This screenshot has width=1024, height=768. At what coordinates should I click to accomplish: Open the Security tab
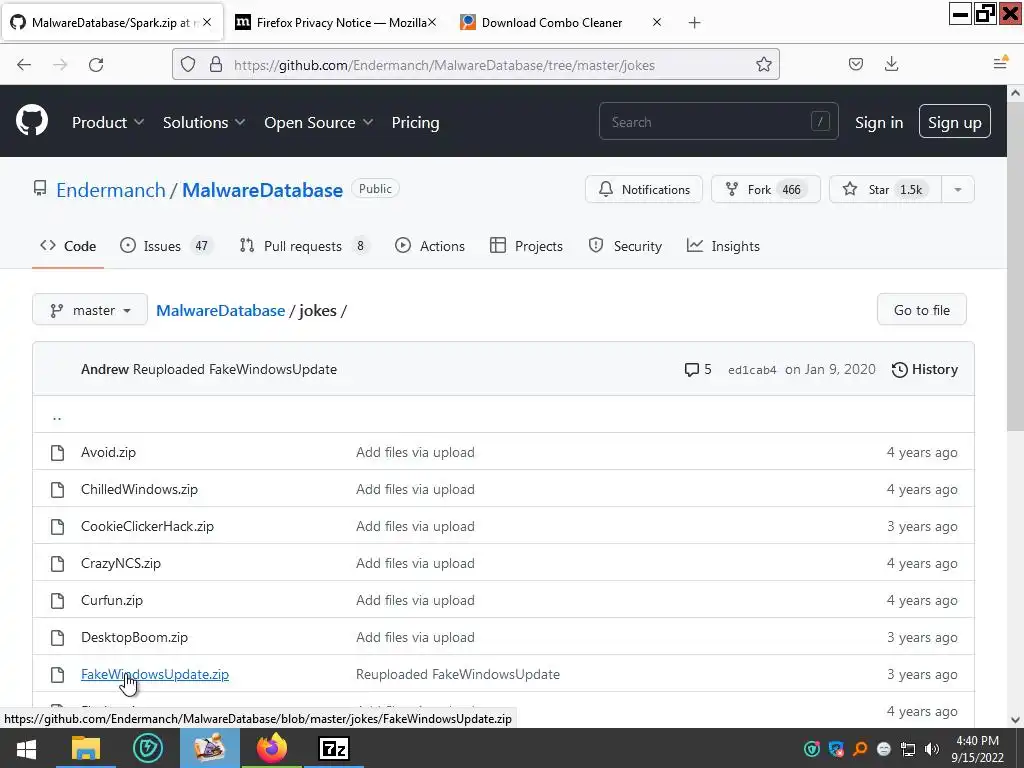625,246
